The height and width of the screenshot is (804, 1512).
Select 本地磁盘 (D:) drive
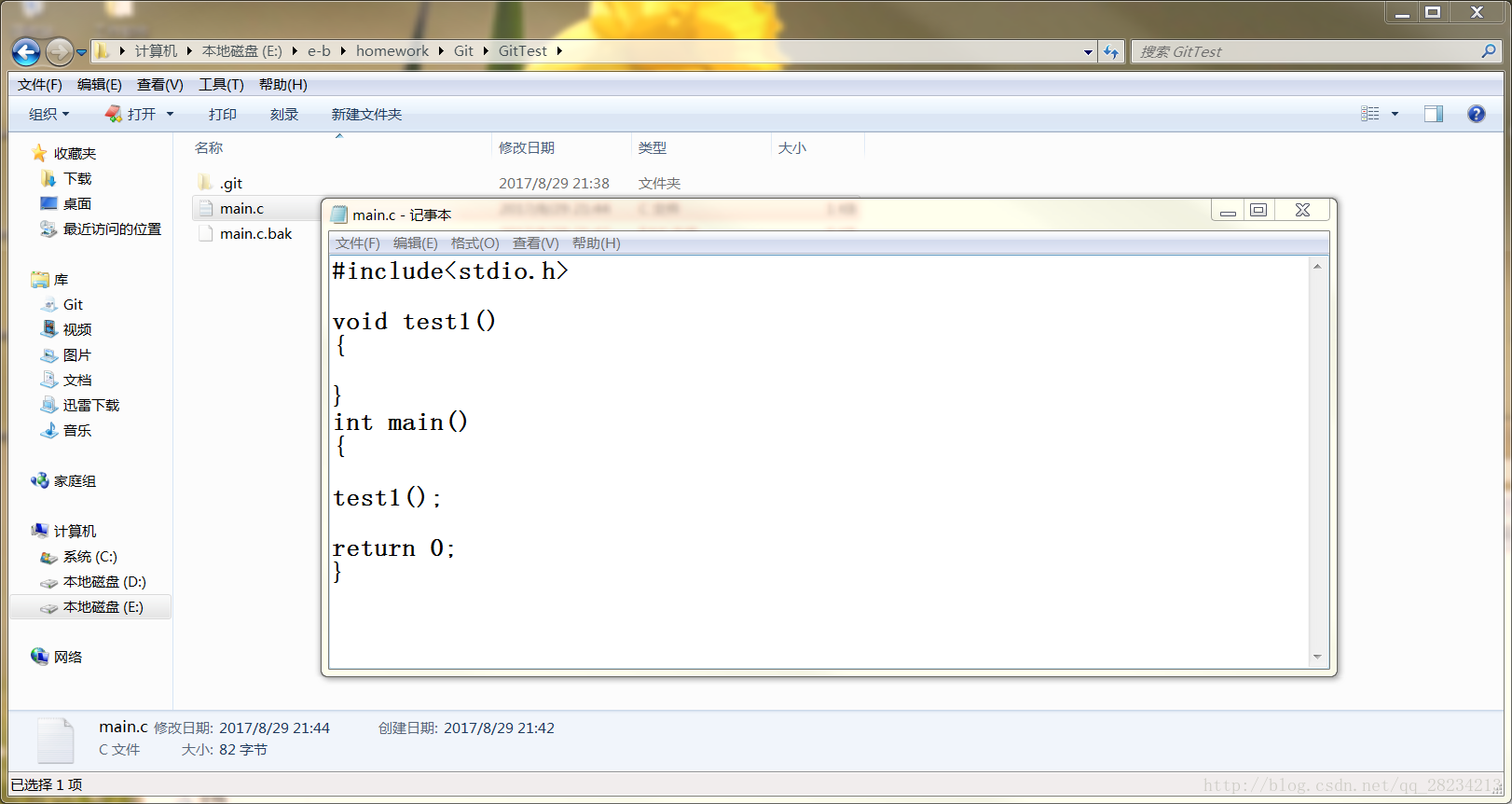(x=104, y=581)
